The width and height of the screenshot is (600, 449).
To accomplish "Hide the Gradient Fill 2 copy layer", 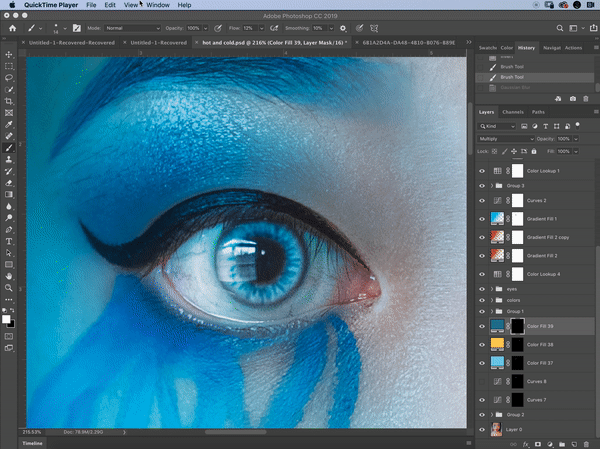I will click(482, 237).
